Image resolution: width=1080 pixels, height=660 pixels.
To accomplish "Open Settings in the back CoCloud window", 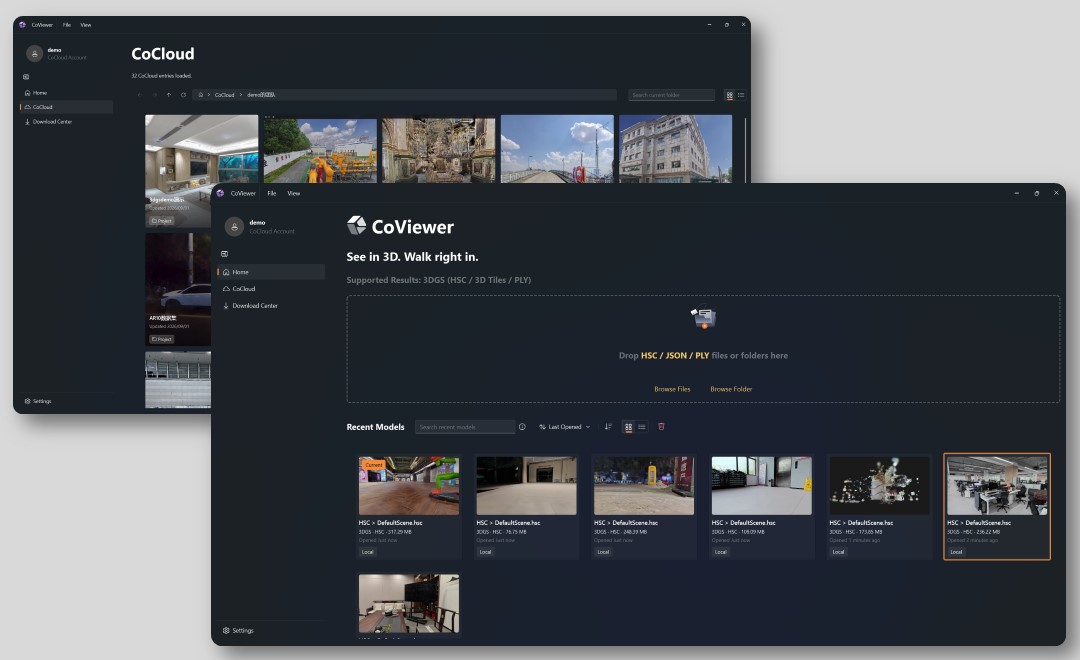I will tap(38, 401).
